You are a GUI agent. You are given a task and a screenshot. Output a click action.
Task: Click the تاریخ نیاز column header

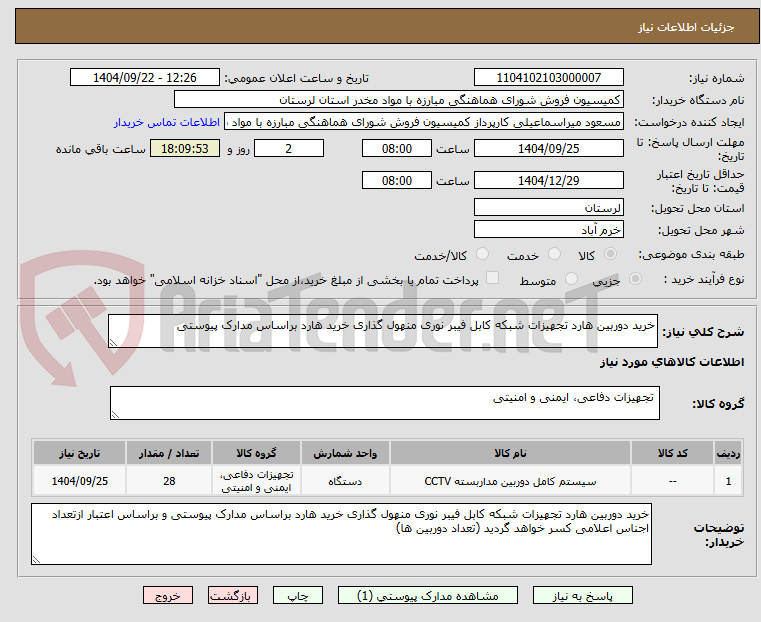coord(80,453)
